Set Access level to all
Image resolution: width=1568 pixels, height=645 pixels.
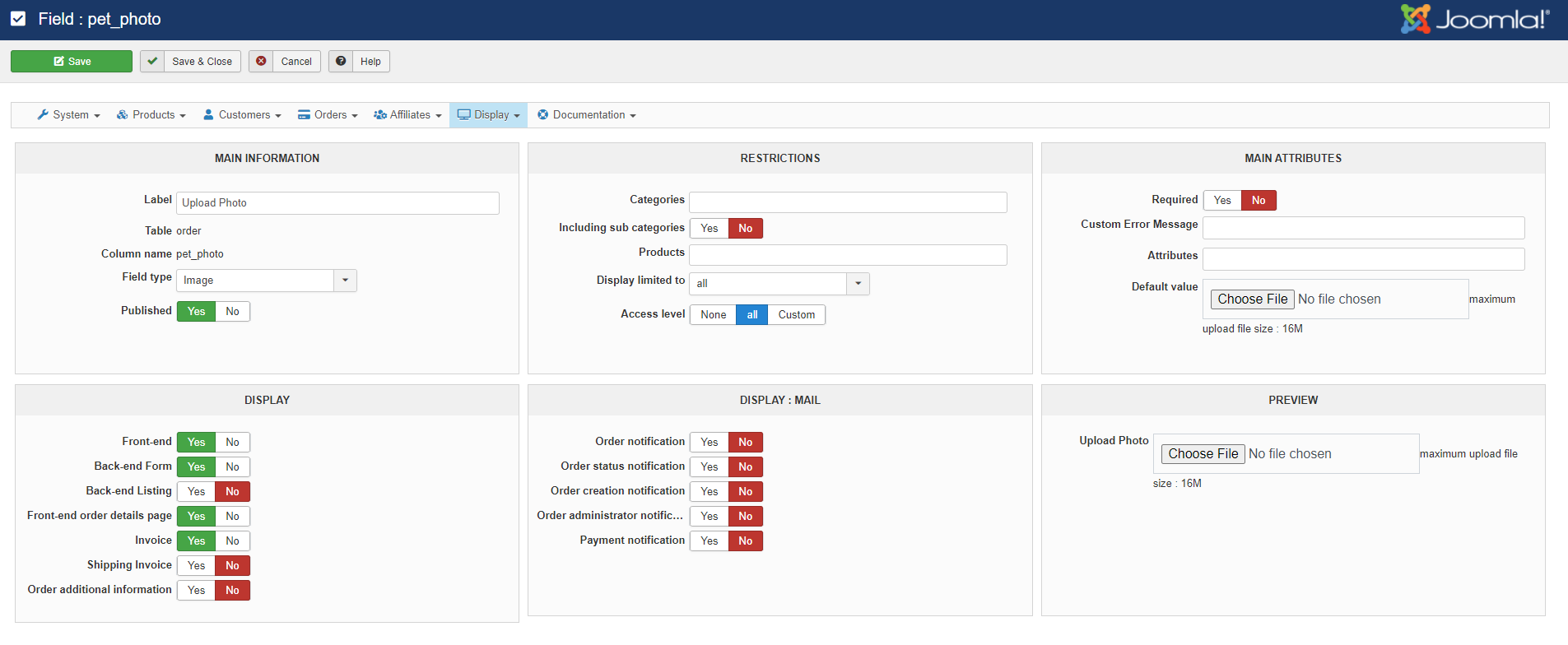point(752,315)
